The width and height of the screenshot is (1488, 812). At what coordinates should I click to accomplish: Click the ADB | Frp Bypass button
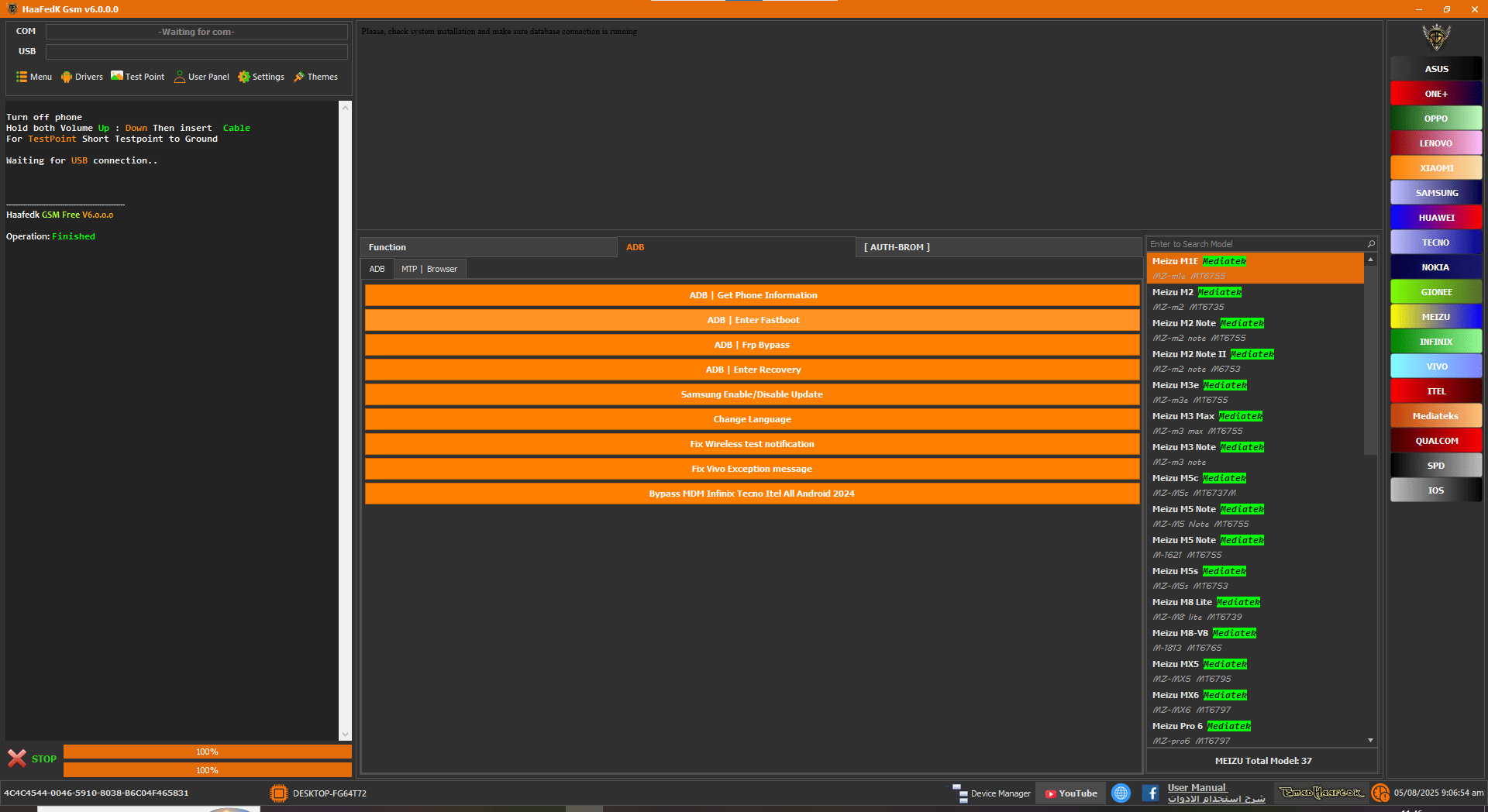coord(751,345)
